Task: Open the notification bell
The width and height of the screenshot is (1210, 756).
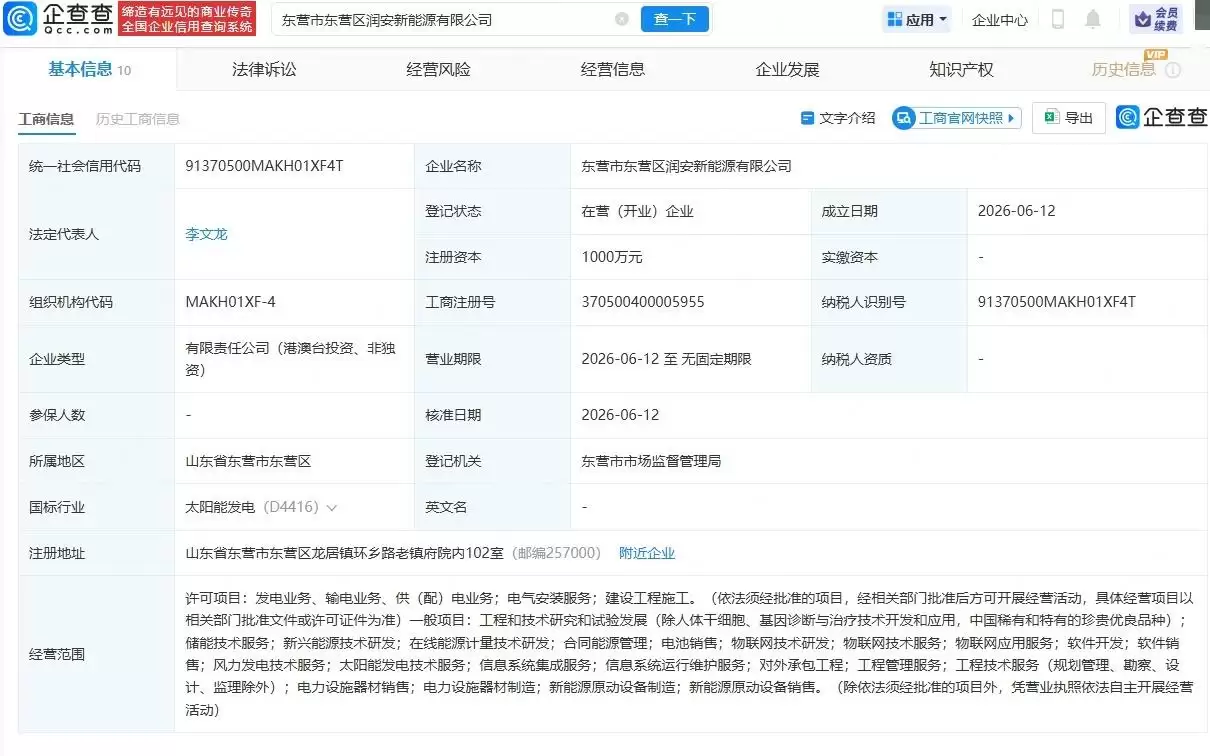Action: (x=1093, y=19)
